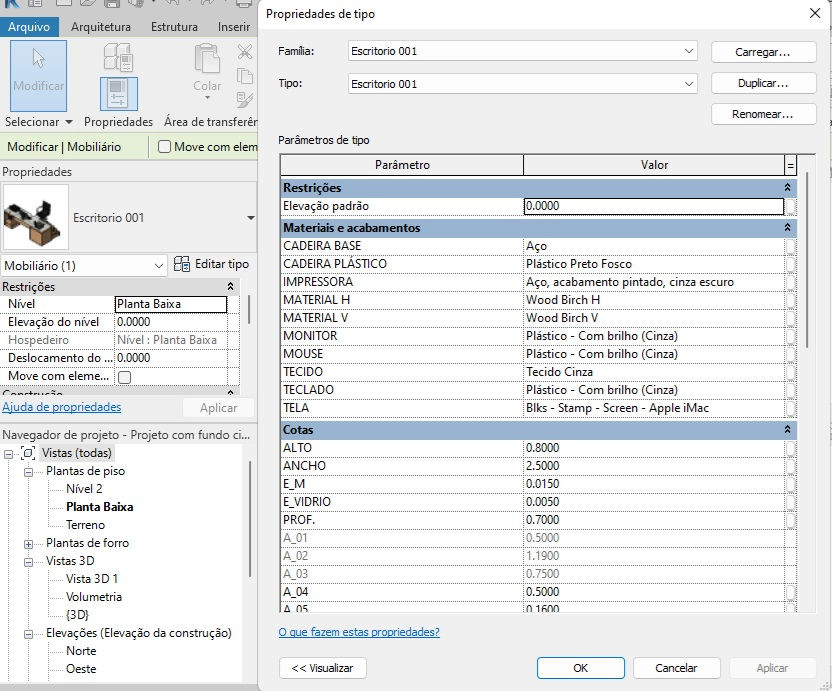Click the Carregar... button
Screen dimensions: 832x691
763,52
